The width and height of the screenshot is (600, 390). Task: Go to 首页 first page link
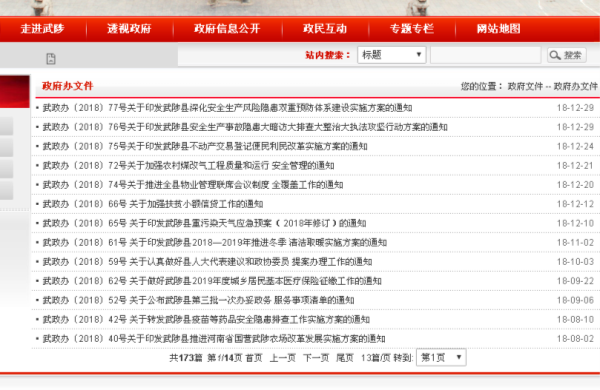pyautogui.click(x=254, y=358)
